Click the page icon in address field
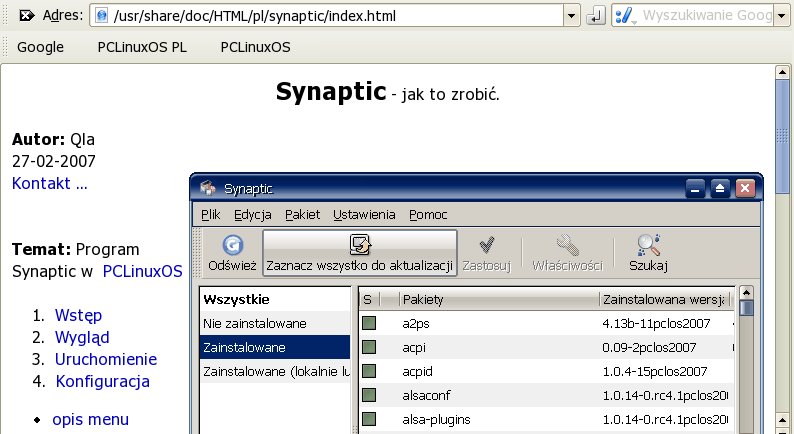 [102, 16]
